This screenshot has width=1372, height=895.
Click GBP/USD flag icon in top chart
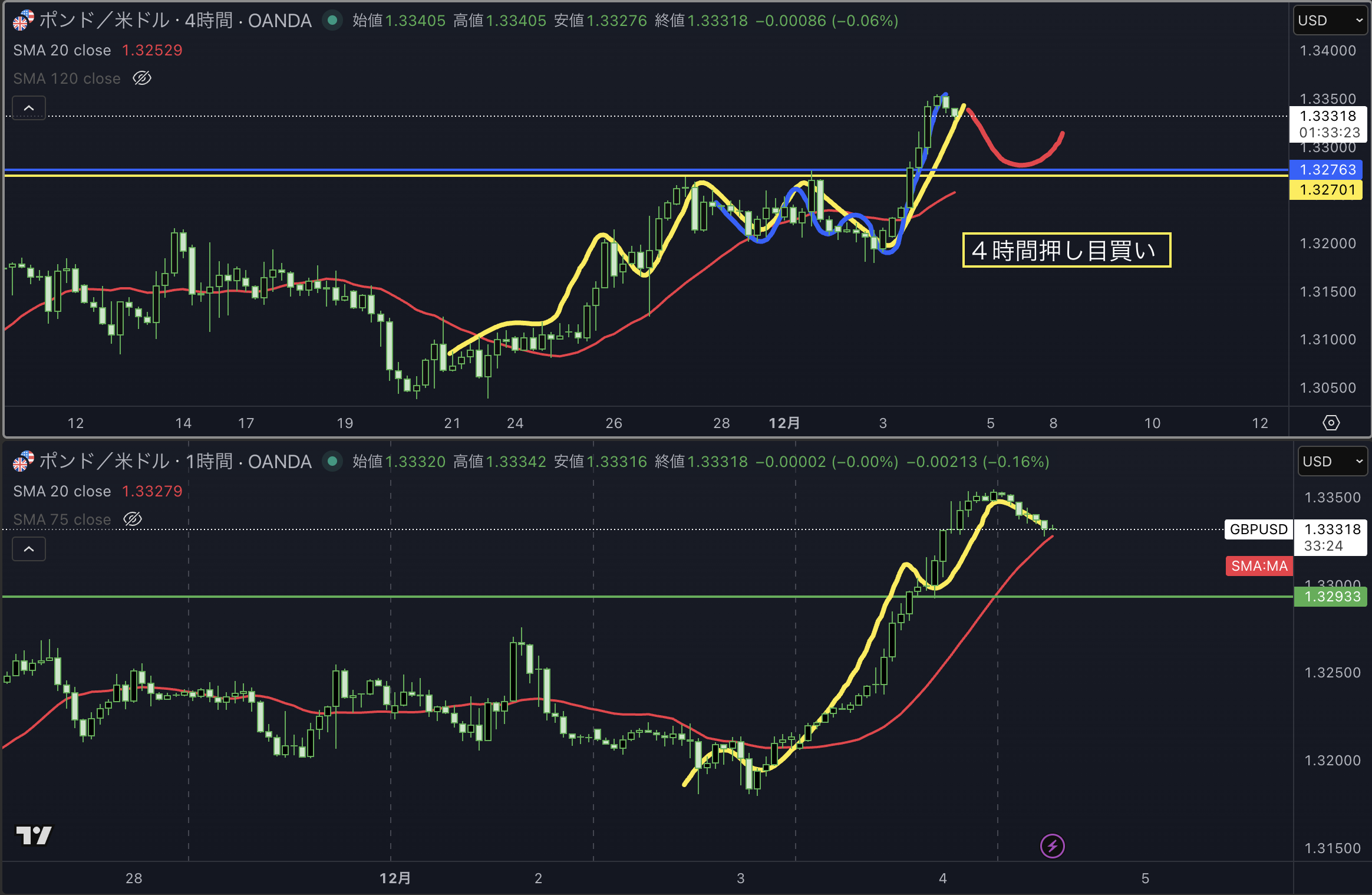tap(23, 21)
